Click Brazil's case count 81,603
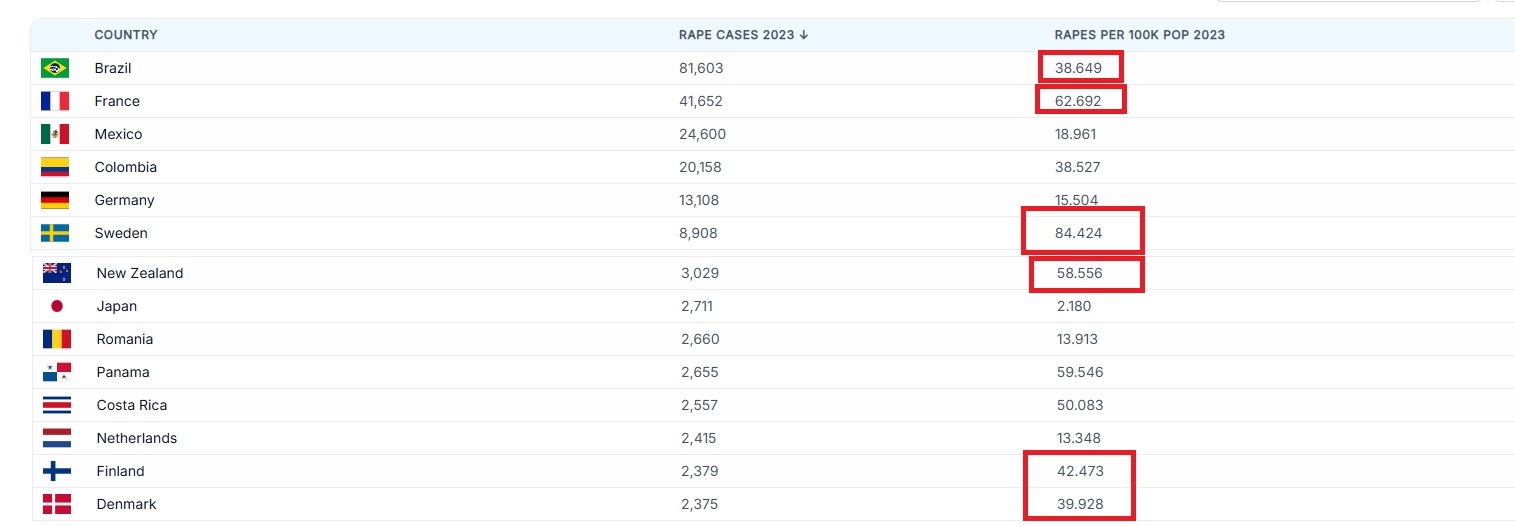 [701, 68]
